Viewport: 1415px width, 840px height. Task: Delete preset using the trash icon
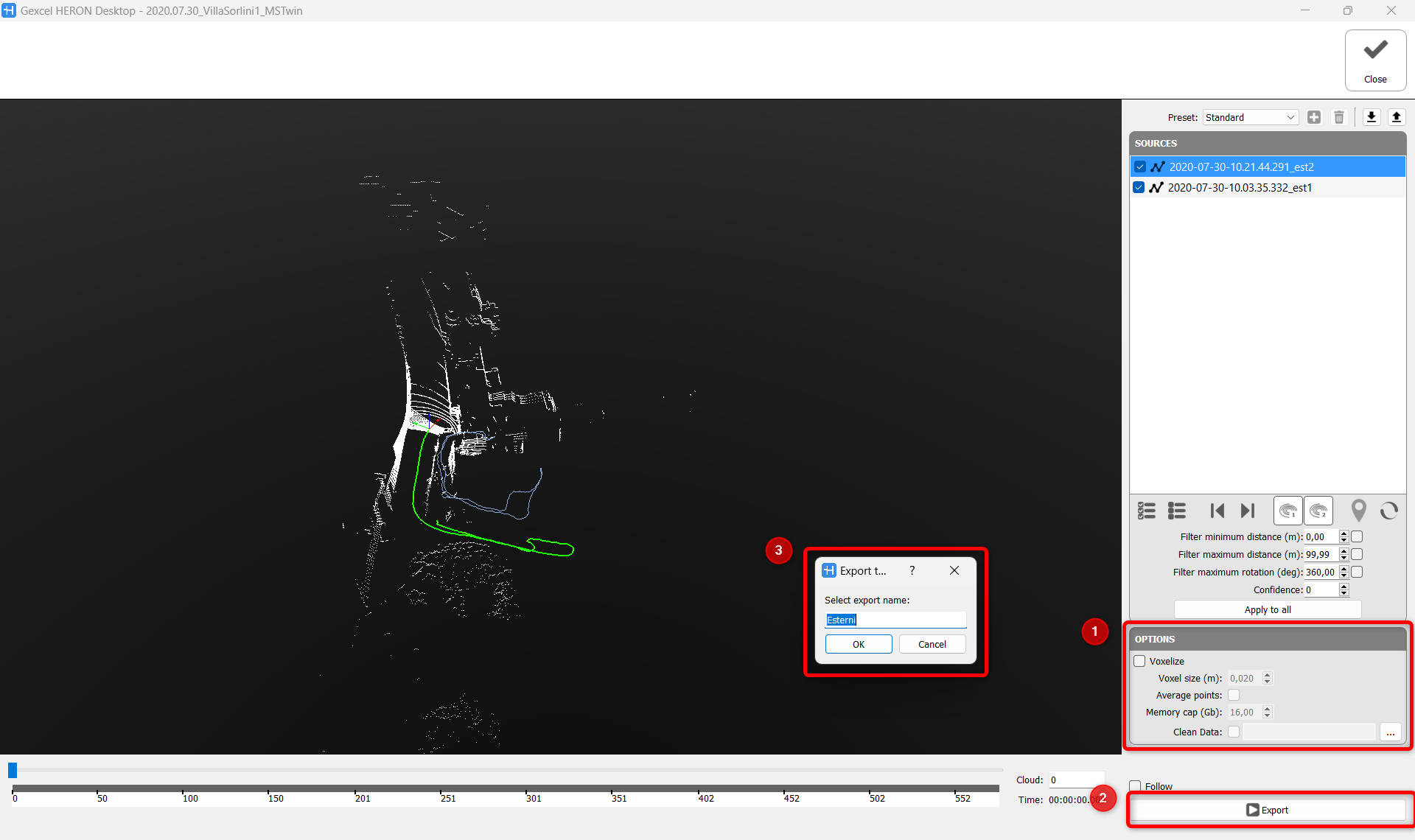(x=1339, y=117)
